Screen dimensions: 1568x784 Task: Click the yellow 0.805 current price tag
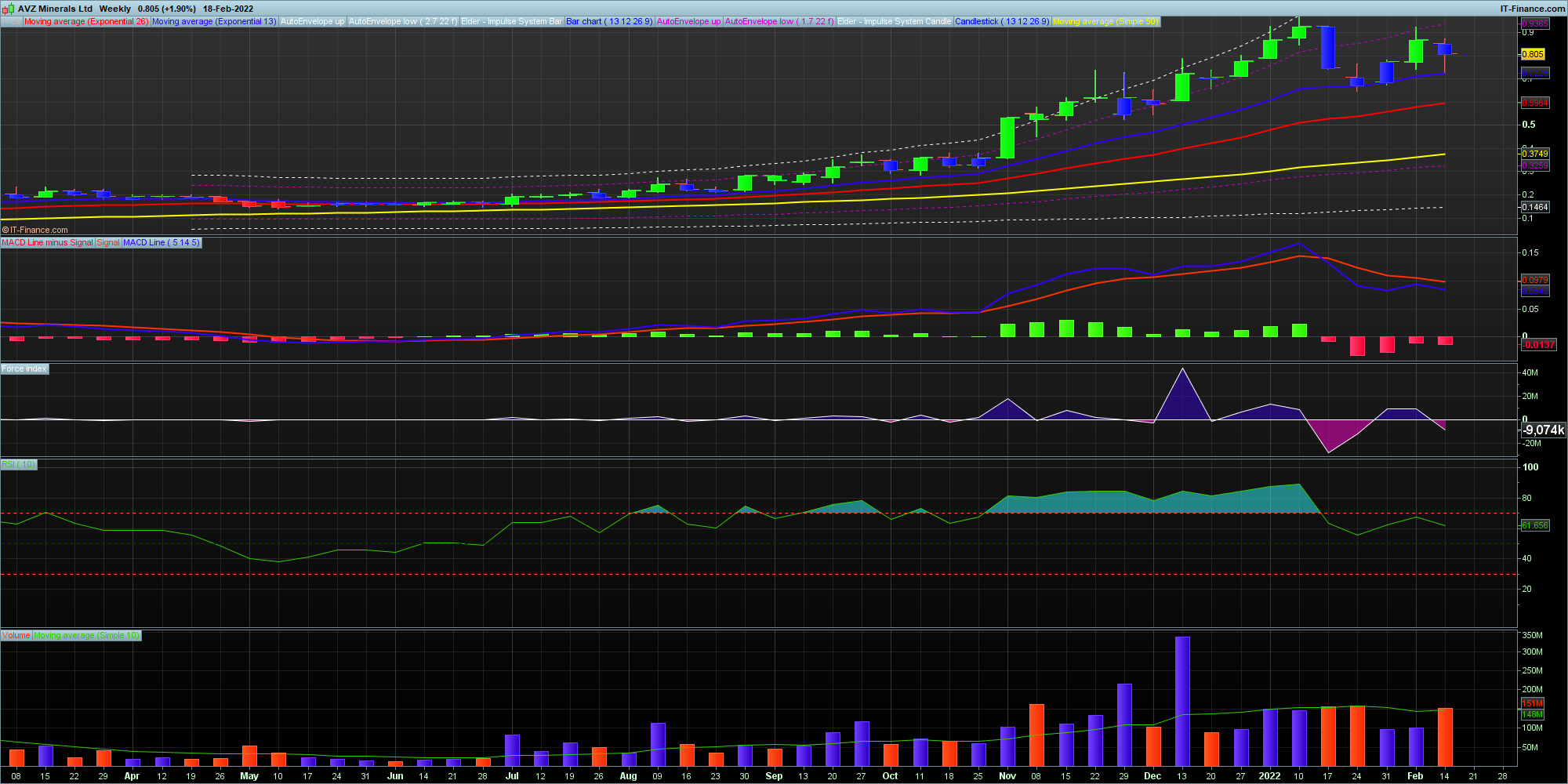[x=1533, y=54]
